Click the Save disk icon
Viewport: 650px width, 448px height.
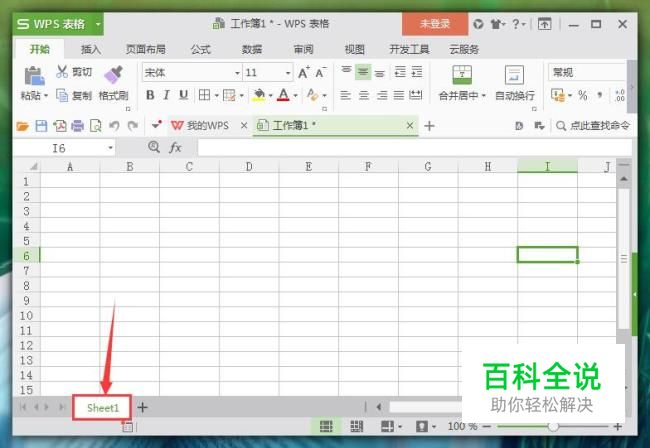pos(41,126)
